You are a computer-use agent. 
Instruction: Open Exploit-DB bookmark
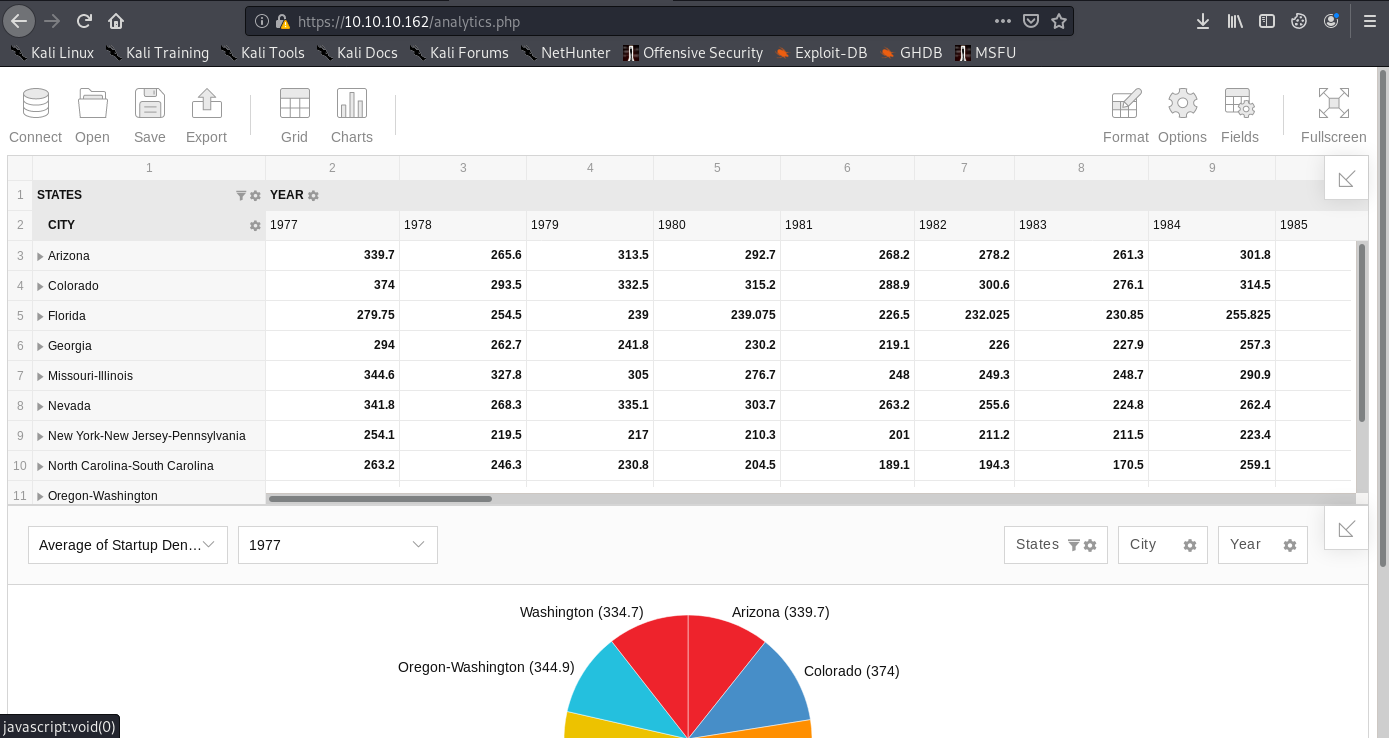(x=821, y=53)
